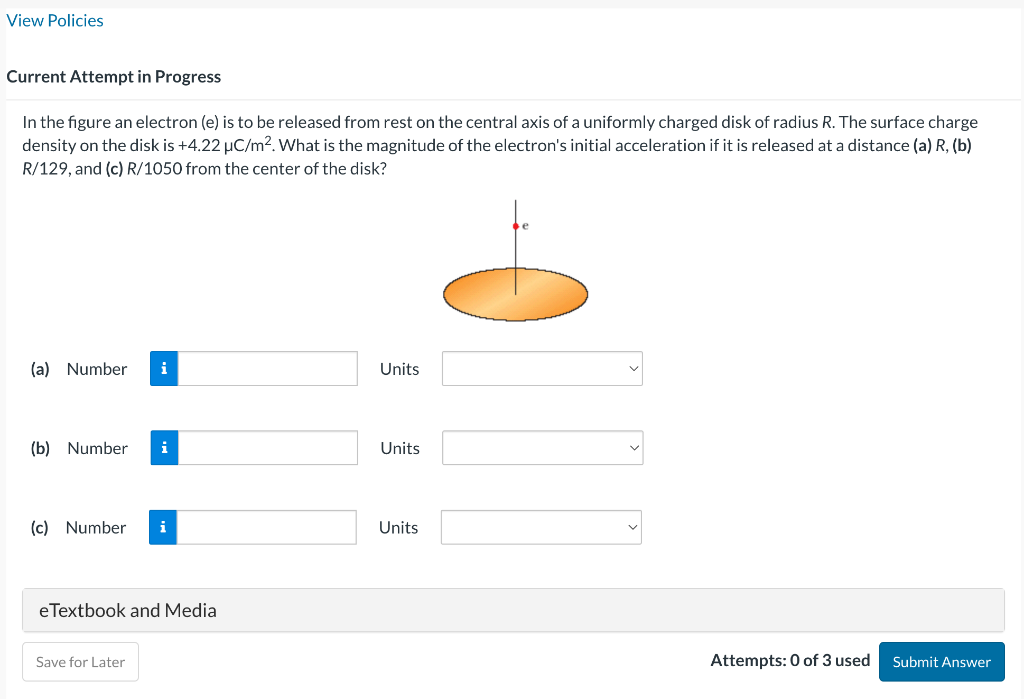Click the Save for Later button
This screenshot has height=699, width=1024.
click(x=80, y=661)
